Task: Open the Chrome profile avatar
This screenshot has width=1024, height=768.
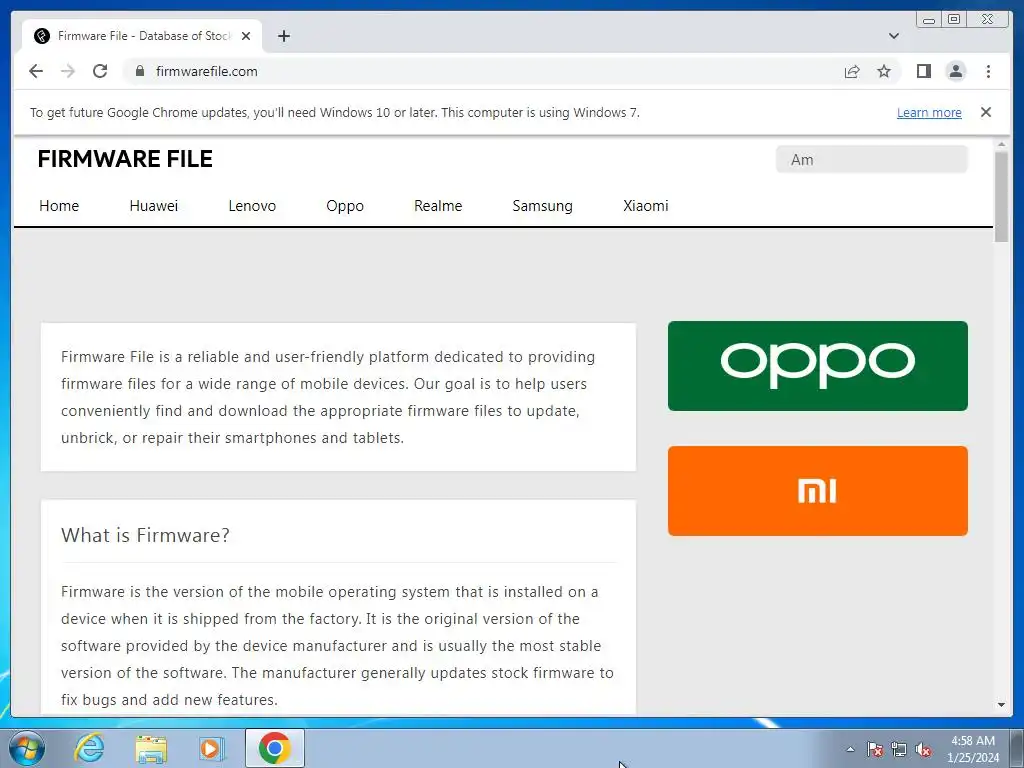Action: point(955,71)
